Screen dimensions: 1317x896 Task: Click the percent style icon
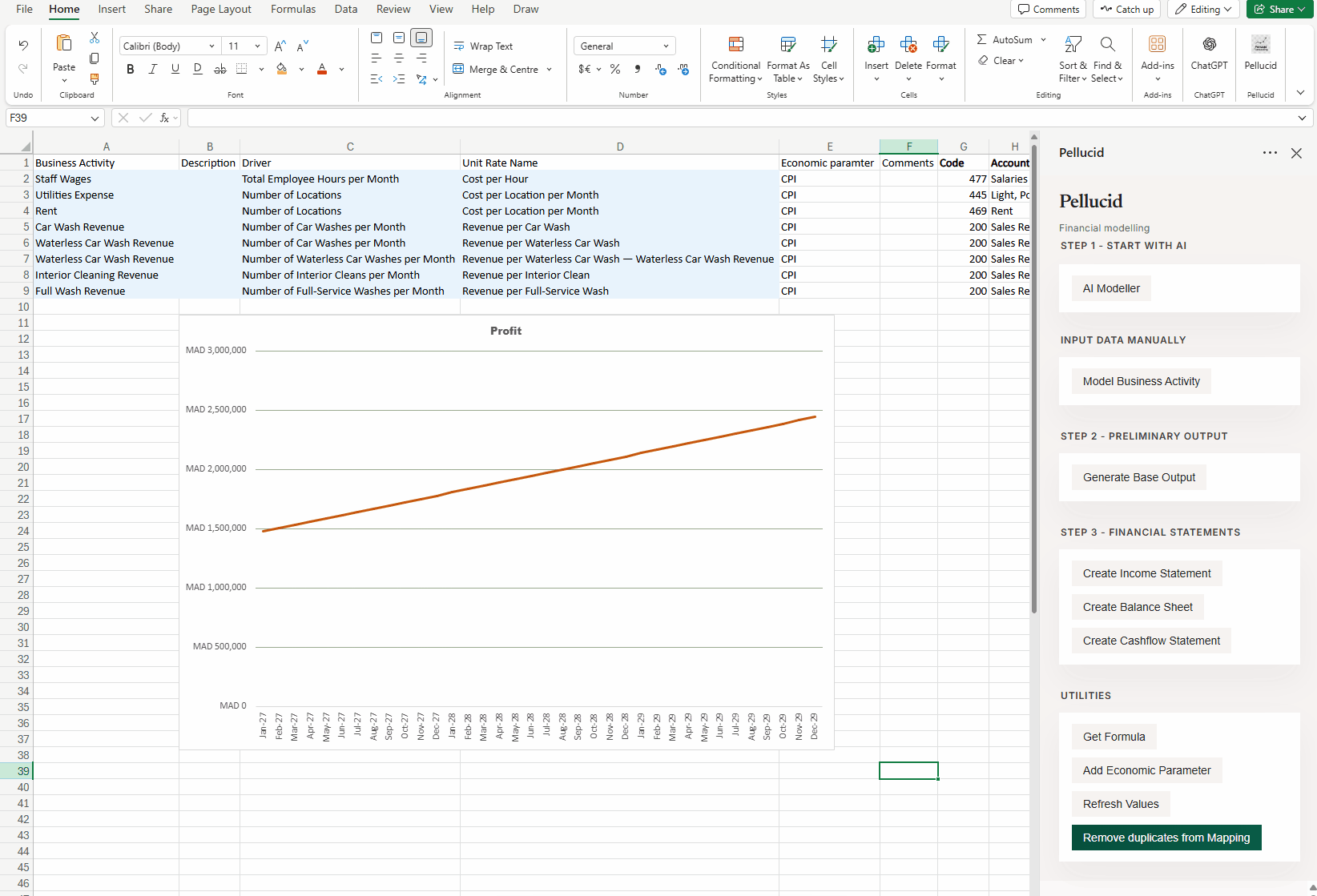coord(615,70)
